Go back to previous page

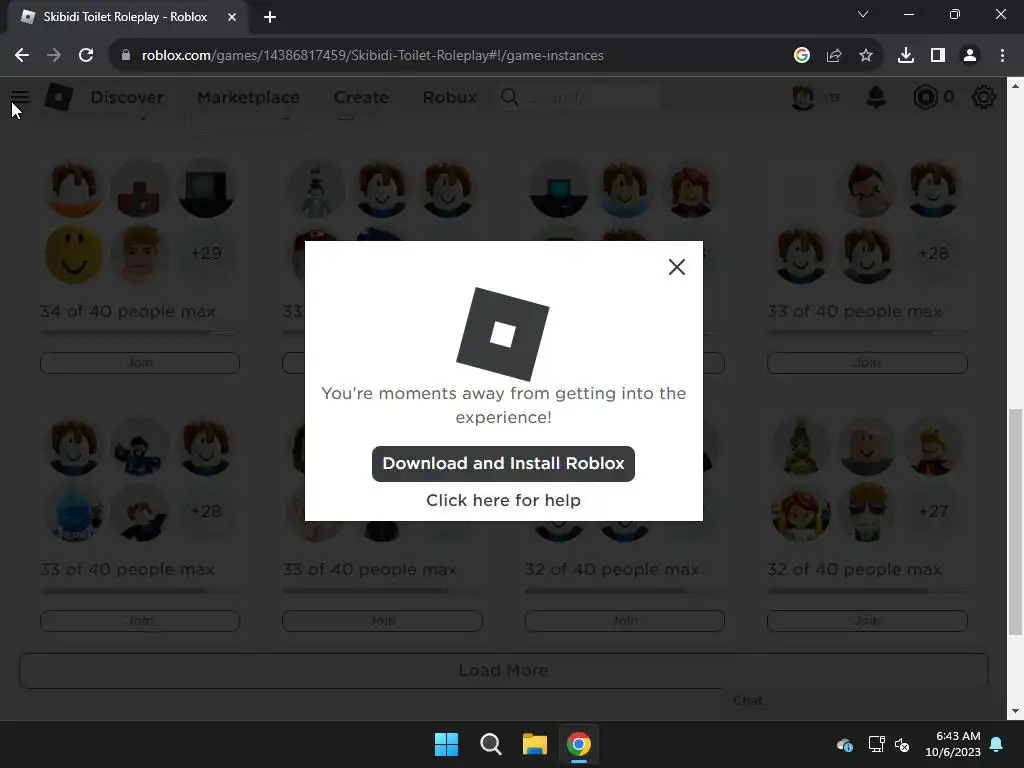pos(22,55)
